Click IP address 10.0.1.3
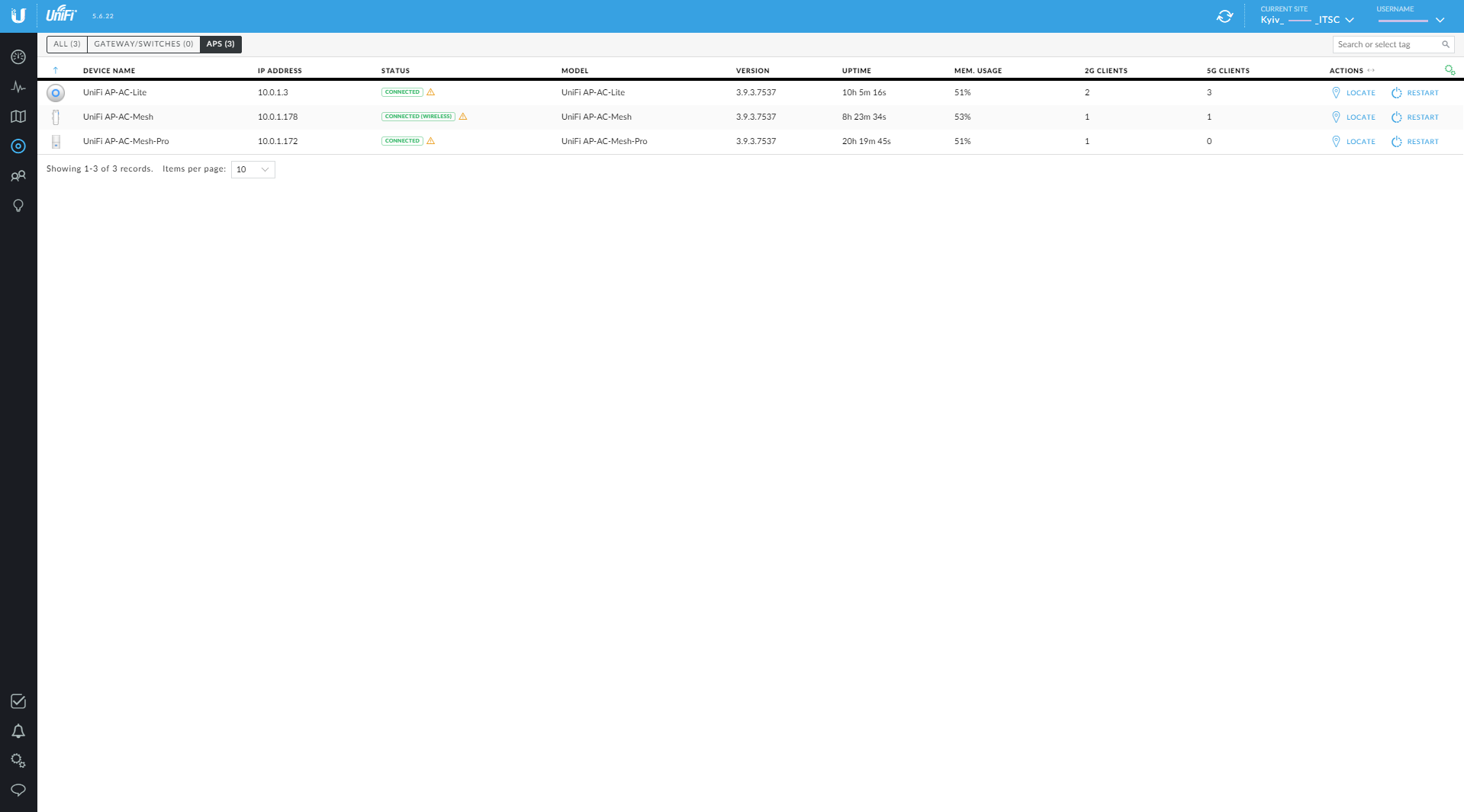 point(273,92)
